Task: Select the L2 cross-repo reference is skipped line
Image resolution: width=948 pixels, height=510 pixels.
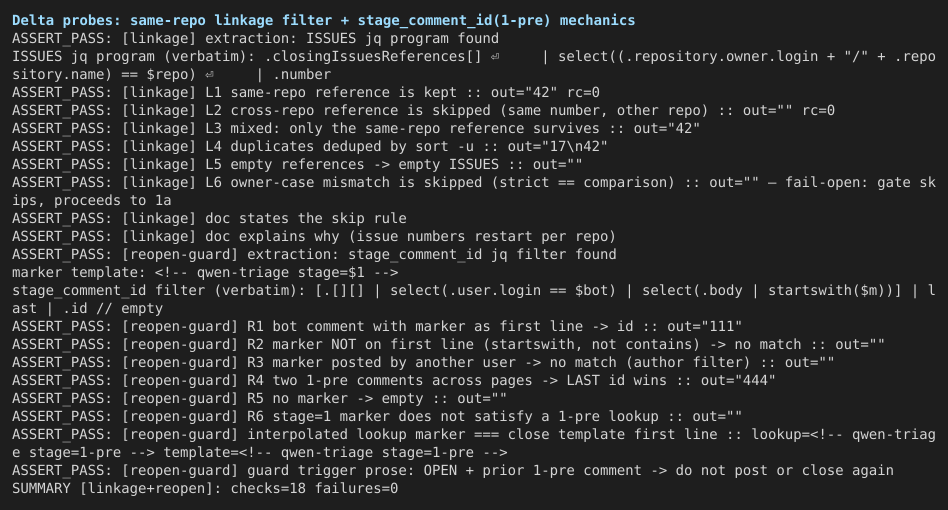Action: [423, 111]
